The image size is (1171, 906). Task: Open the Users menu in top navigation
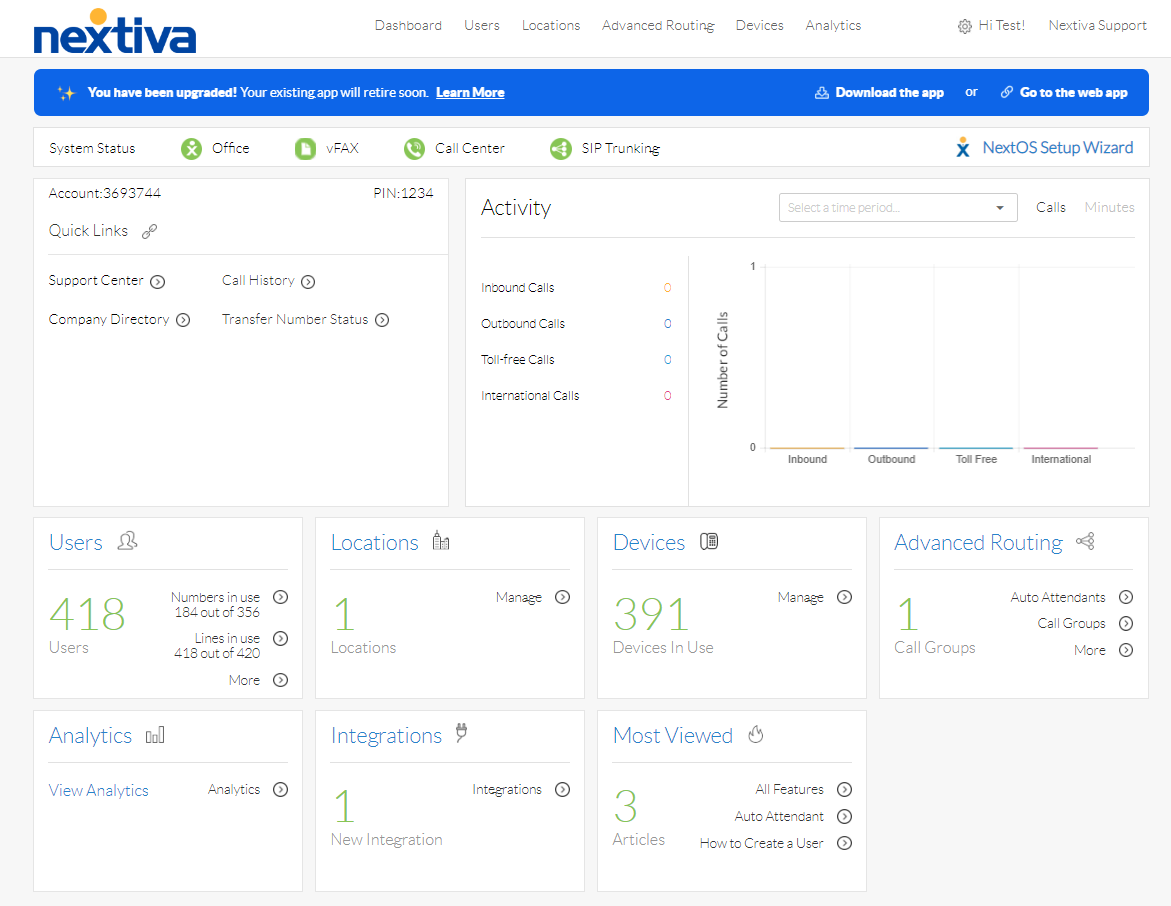pos(482,25)
